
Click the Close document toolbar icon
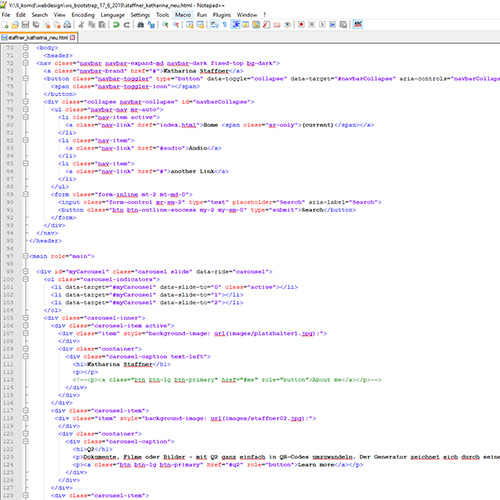[47, 25]
